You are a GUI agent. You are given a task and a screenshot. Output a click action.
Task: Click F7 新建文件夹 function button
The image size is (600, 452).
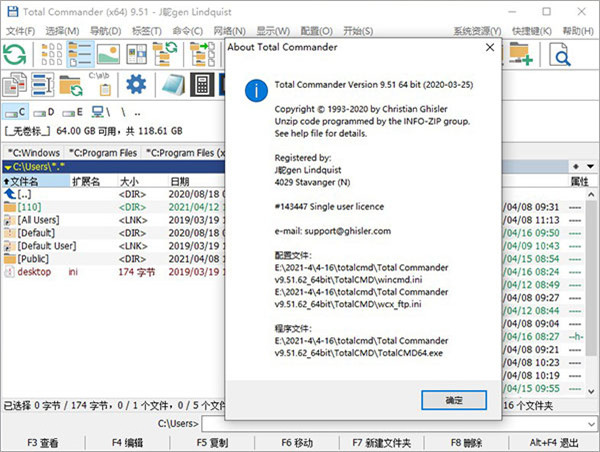pyautogui.click(x=382, y=443)
